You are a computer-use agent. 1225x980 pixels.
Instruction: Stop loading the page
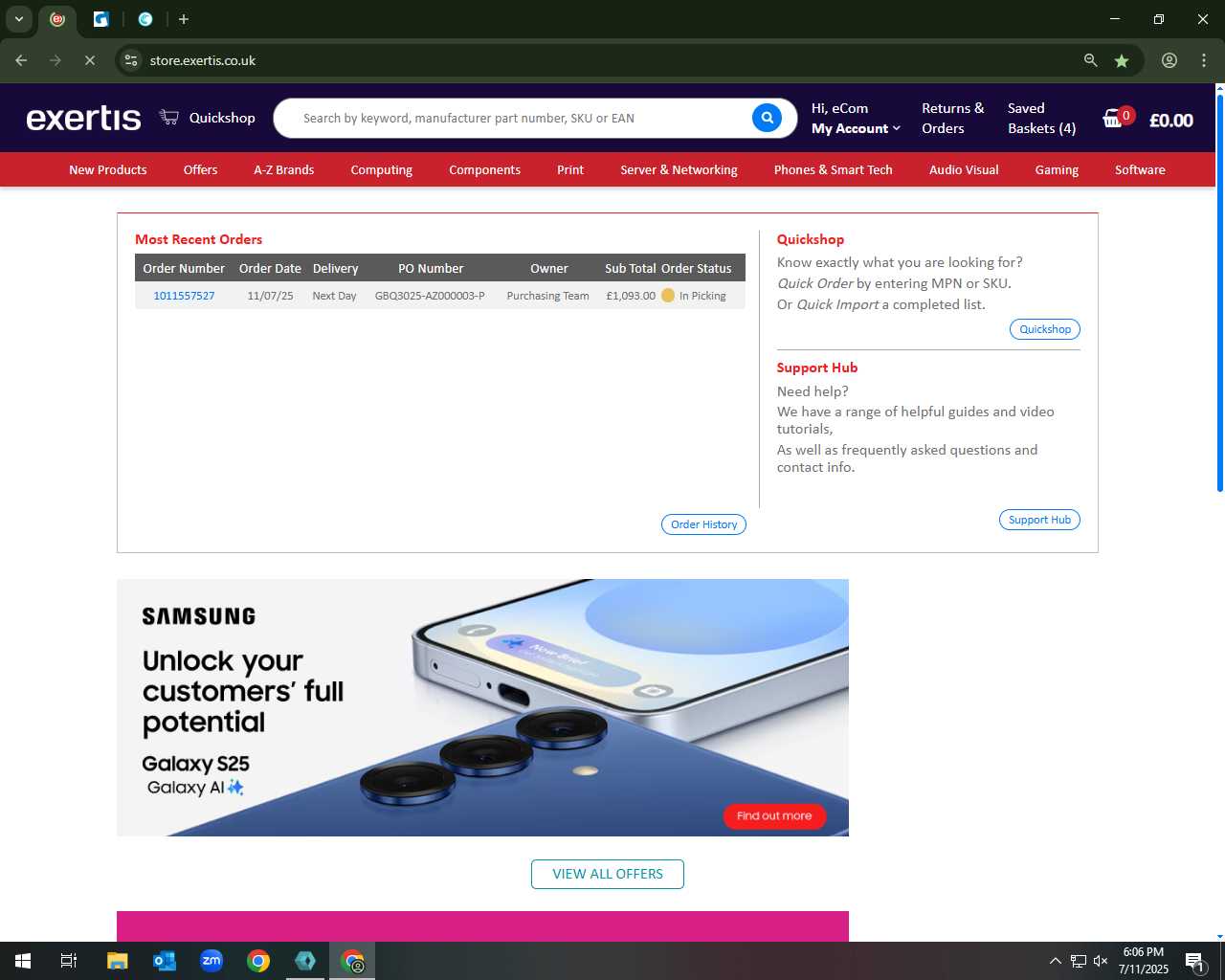(x=89, y=60)
